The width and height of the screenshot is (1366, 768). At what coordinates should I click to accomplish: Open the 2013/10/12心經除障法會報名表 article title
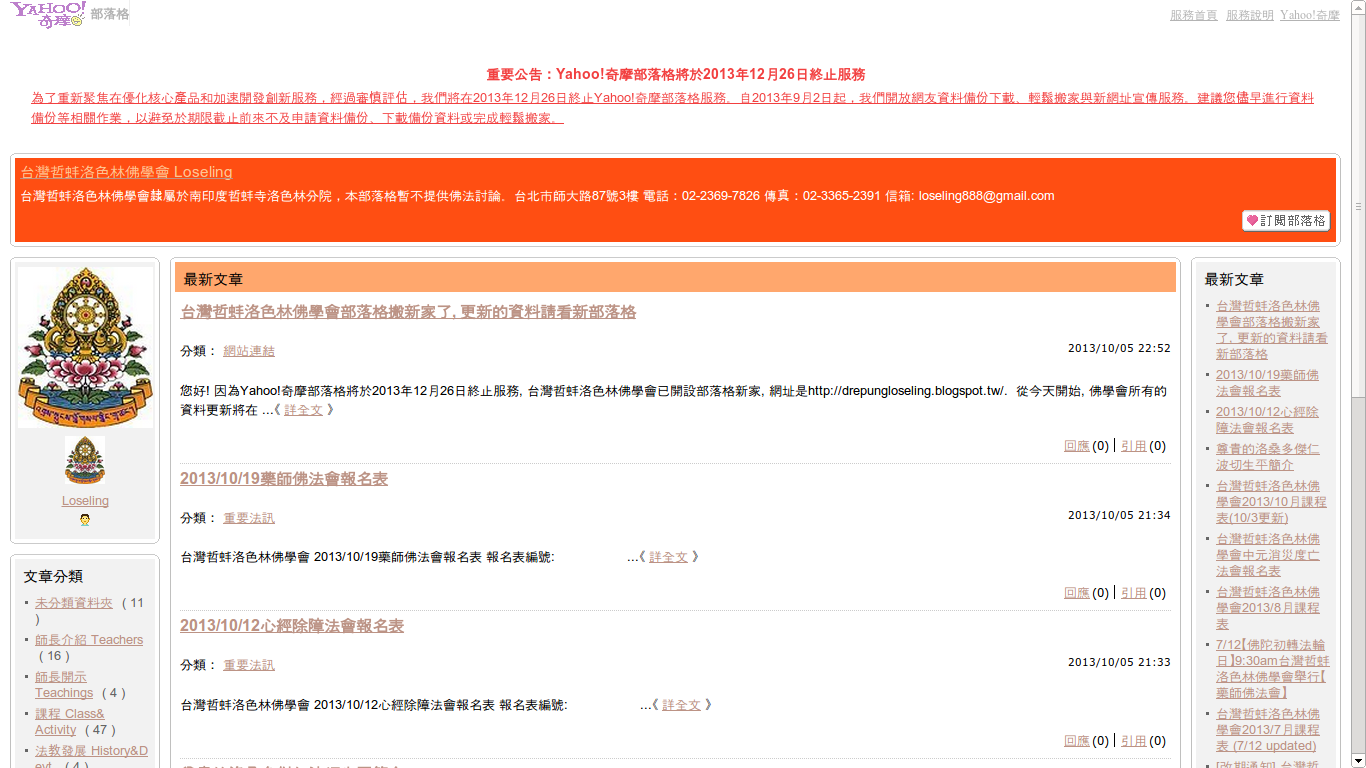pyautogui.click(x=292, y=626)
